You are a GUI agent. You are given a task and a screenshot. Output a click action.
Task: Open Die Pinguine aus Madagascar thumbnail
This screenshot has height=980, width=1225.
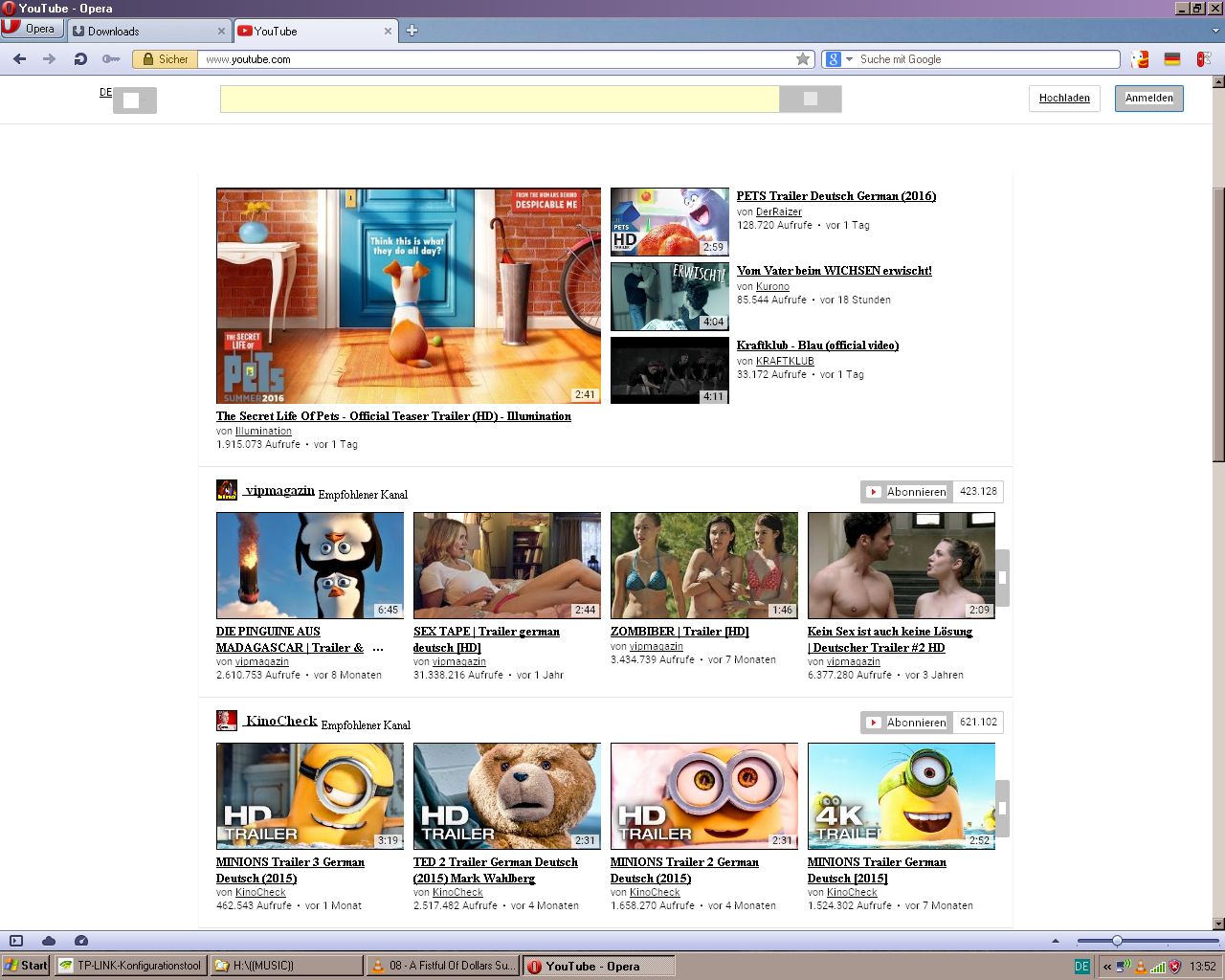pyautogui.click(x=310, y=566)
